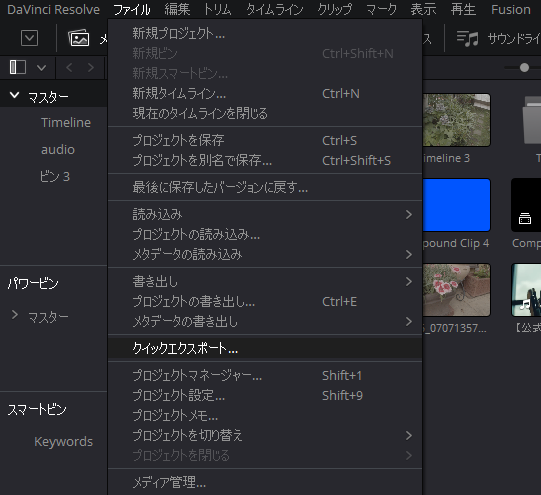Choose プロジェクトを別名で保存...
This screenshot has height=495, width=541.
pyautogui.click(x=265, y=160)
